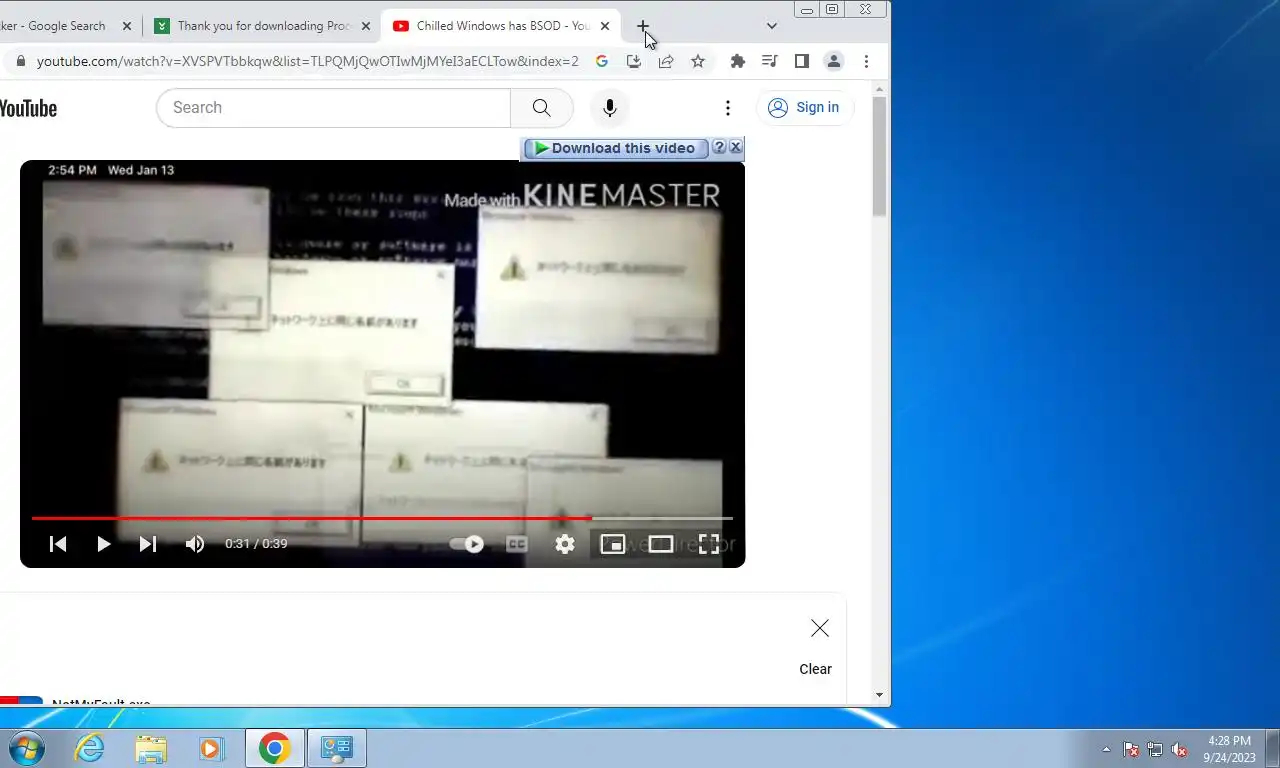
Task: Submit search with magnifier button
Action: coord(541,108)
